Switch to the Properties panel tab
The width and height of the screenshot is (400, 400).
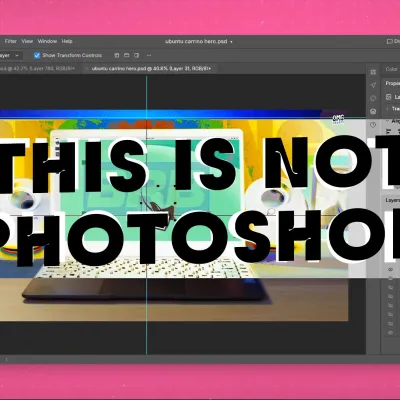pyautogui.click(x=393, y=83)
